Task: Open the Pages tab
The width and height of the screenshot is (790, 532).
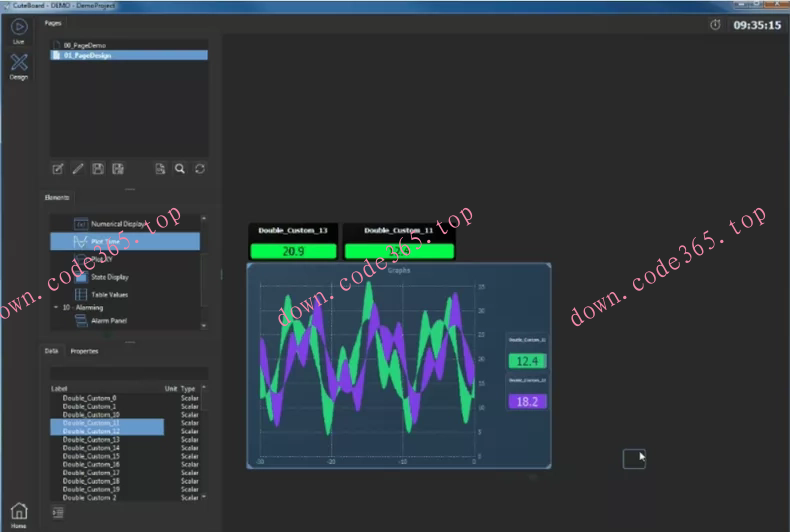Action: (x=53, y=23)
